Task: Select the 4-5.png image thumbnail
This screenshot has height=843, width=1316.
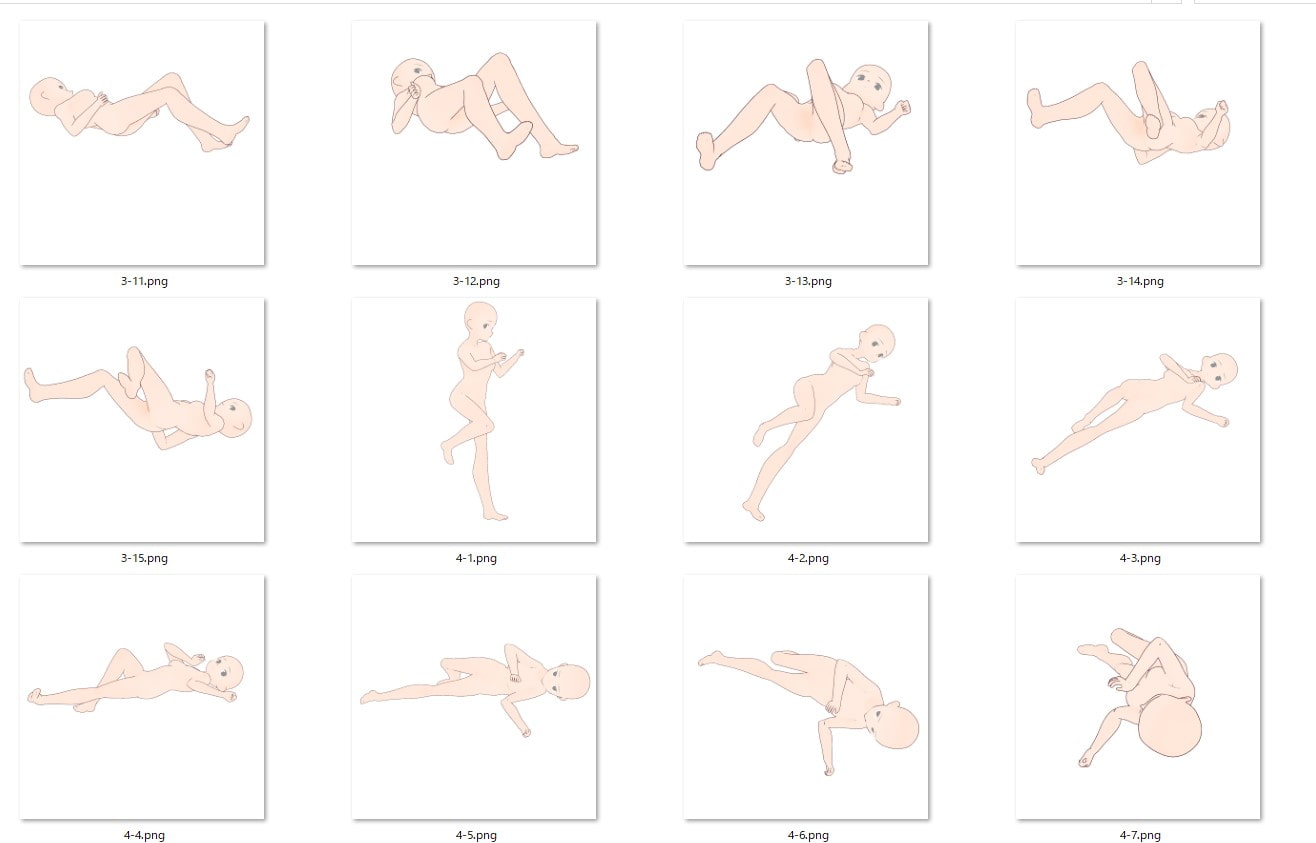Action: click(x=474, y=697)
